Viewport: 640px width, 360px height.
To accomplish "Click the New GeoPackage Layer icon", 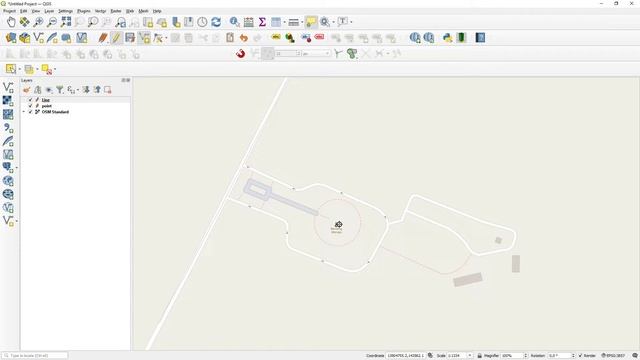I will click(24, 38).
